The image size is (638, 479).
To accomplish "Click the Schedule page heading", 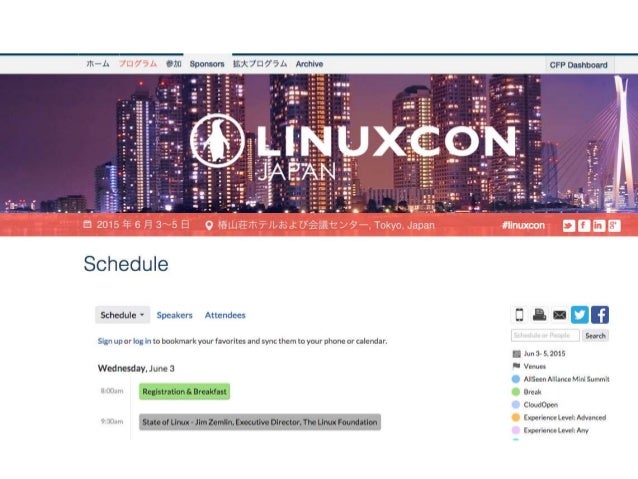I will coord(126,264).
